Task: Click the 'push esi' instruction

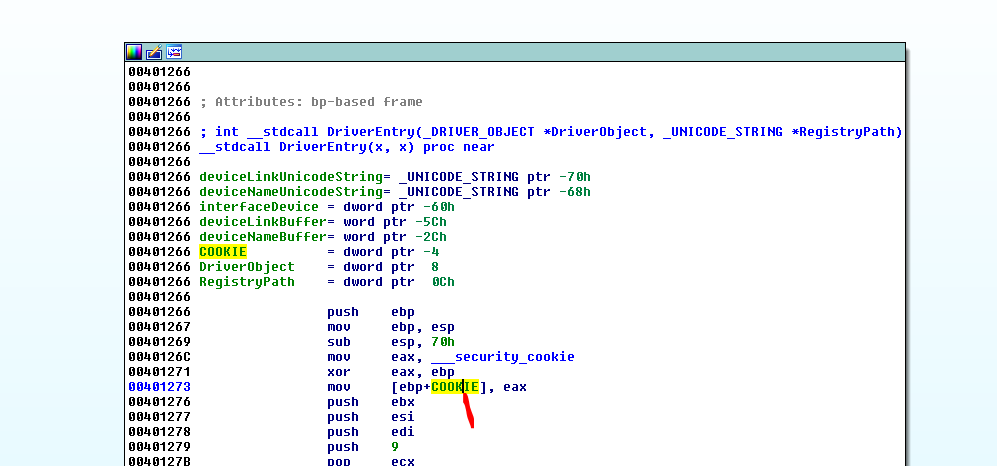Action: point(360,417)
